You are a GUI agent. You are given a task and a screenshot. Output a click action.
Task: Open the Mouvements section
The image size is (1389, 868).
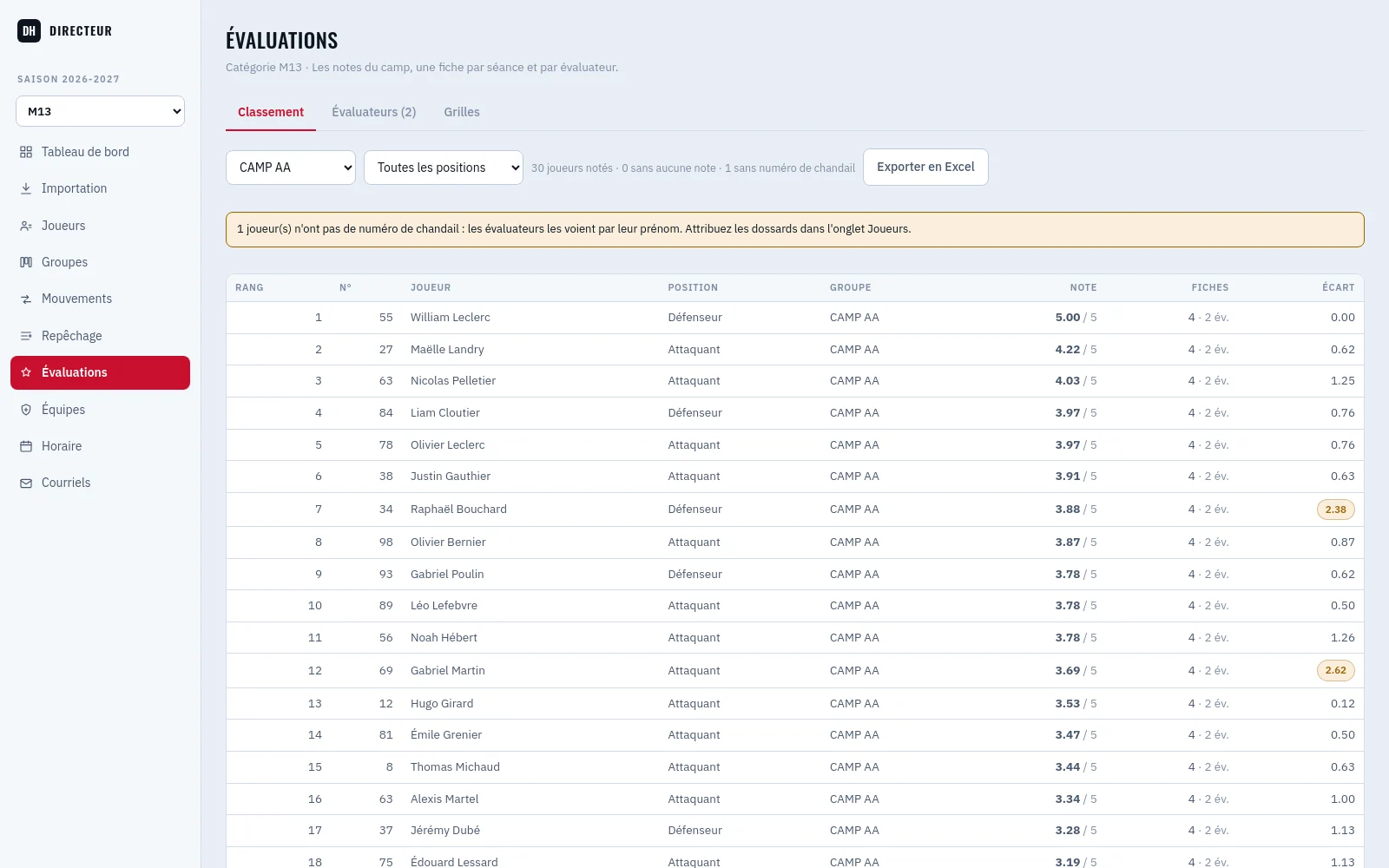(100, 299)
